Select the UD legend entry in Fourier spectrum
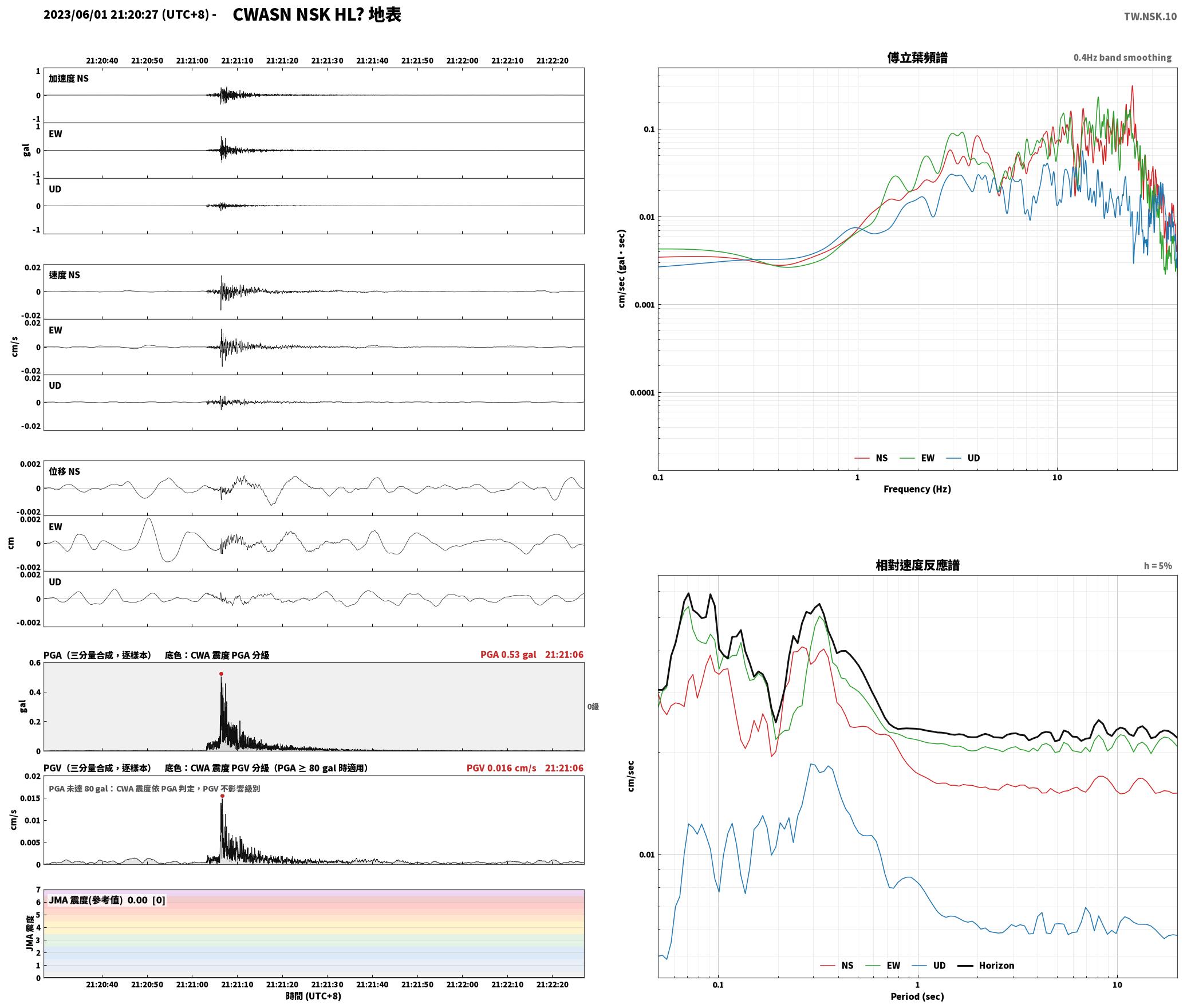This screenshot has width=1183, height=1008. point(963,458)
